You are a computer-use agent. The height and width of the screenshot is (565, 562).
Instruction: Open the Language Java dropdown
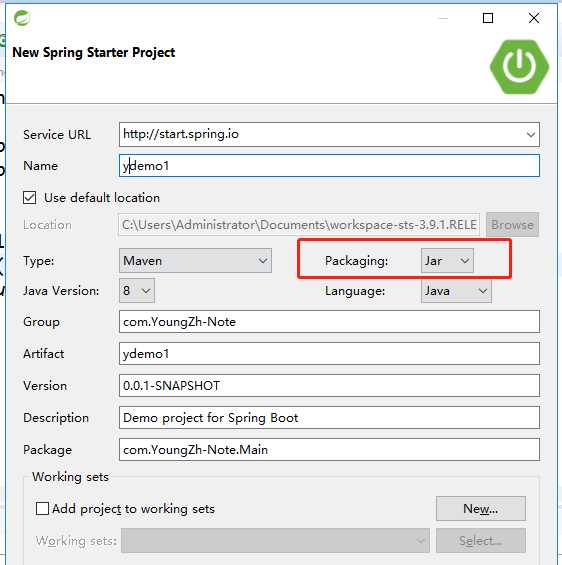[456, 290]
